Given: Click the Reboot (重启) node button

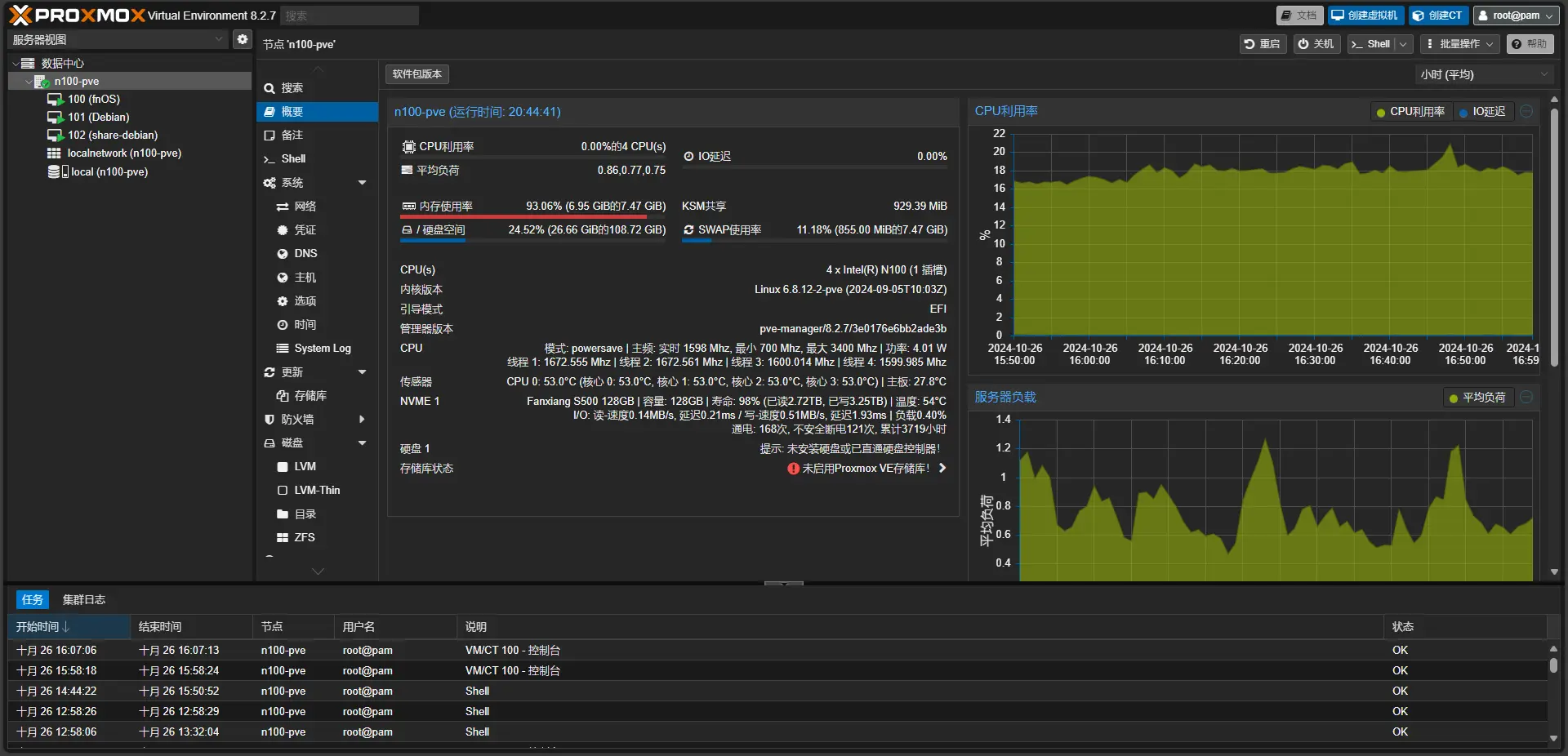Looking at the screenshot, I should click(x=1262, y=44).
